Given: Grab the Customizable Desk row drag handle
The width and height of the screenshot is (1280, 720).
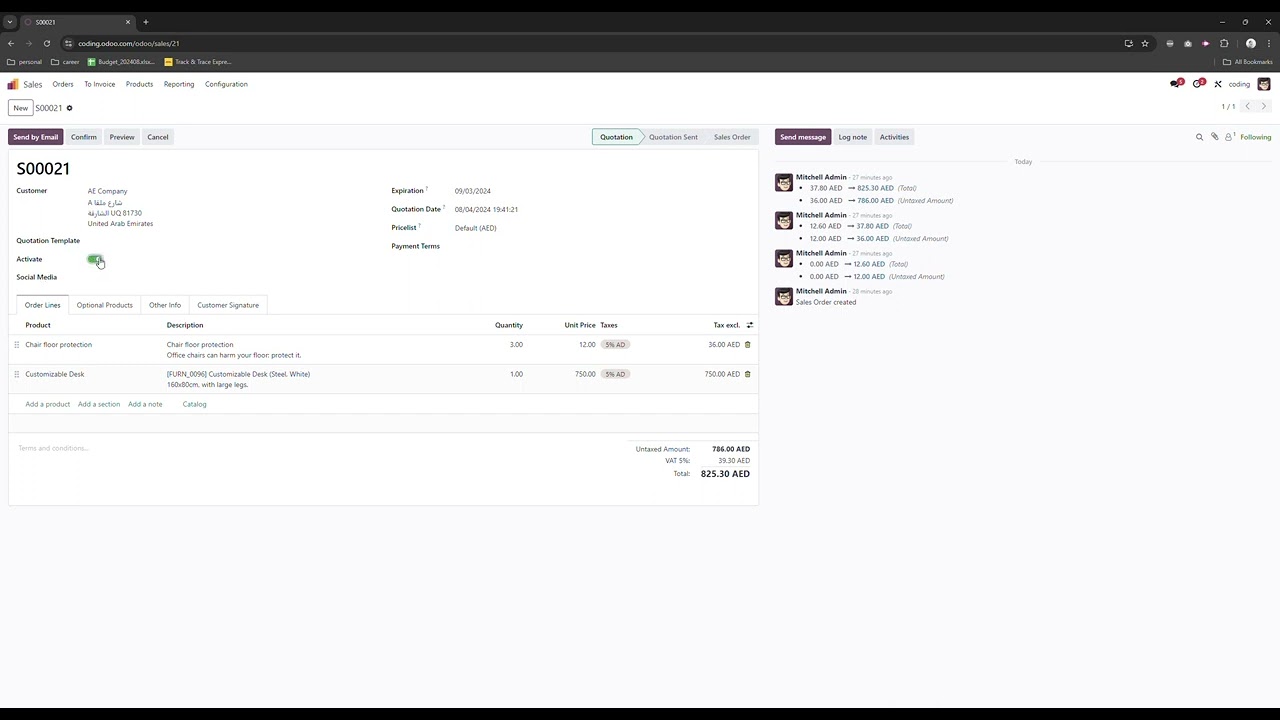Looking at the screenshot, I should pyautogui.click(x=16, y=374).
